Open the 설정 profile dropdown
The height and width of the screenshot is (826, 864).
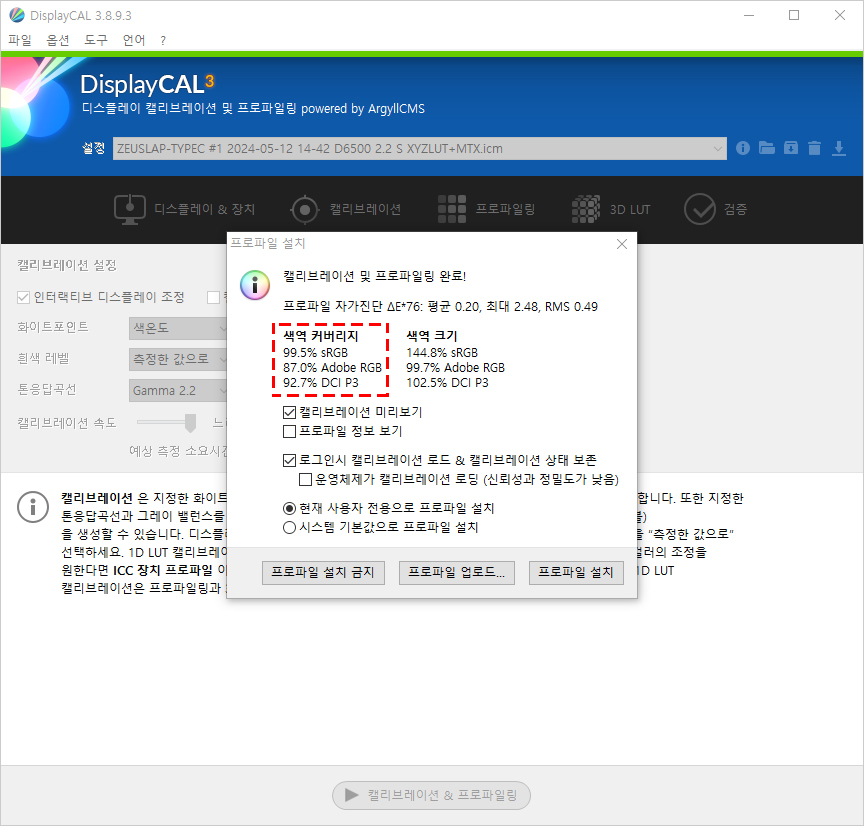[419, 148]
